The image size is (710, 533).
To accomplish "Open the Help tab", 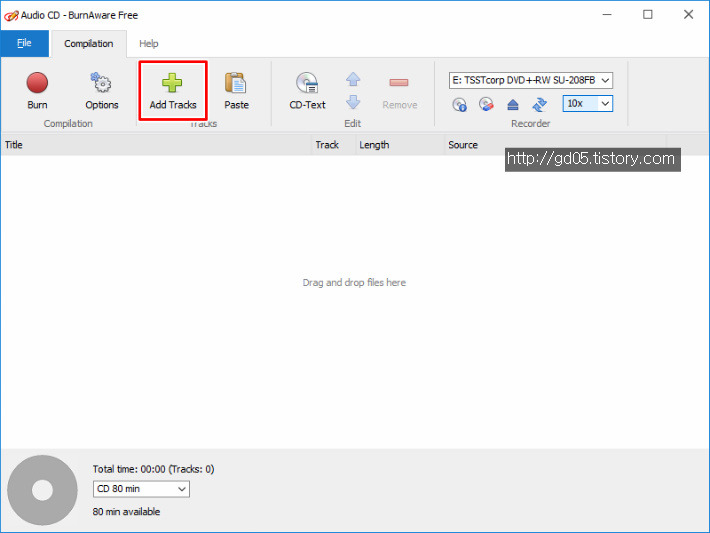I will pyautogui.click(x=149, y=43).
